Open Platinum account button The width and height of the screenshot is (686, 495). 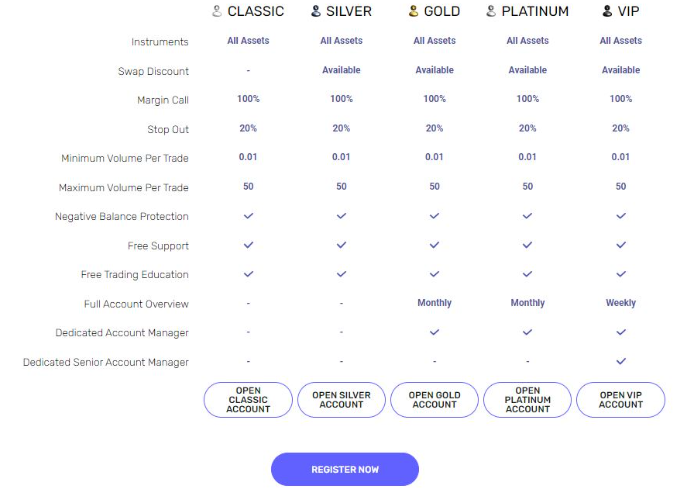tap(528, 400)
